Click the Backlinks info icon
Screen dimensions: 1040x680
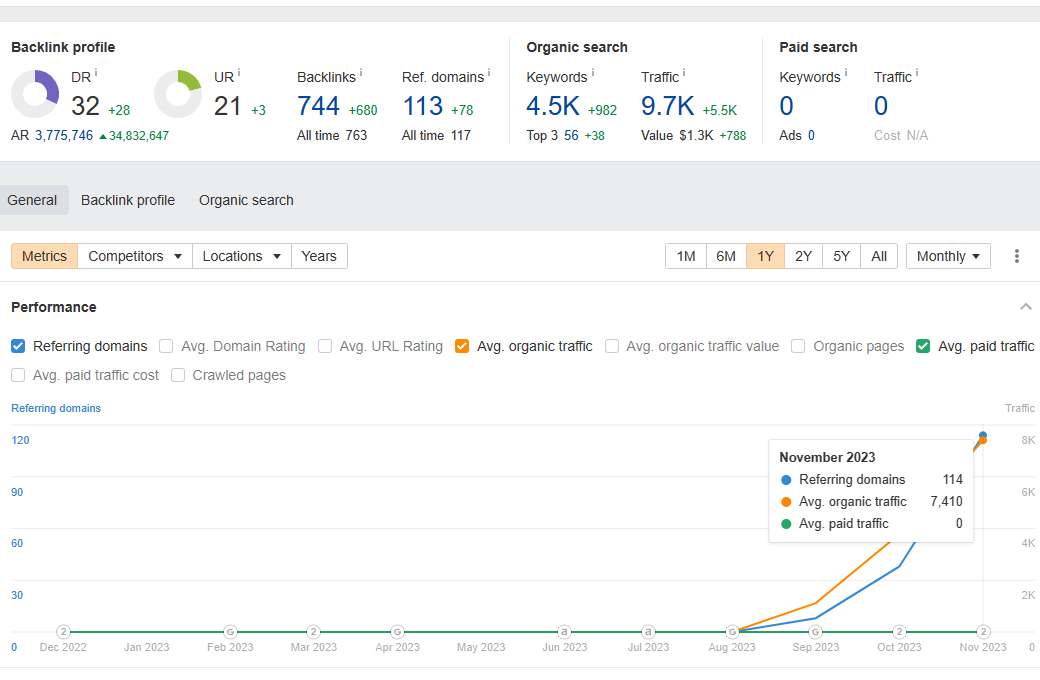(x=361, y=72)
